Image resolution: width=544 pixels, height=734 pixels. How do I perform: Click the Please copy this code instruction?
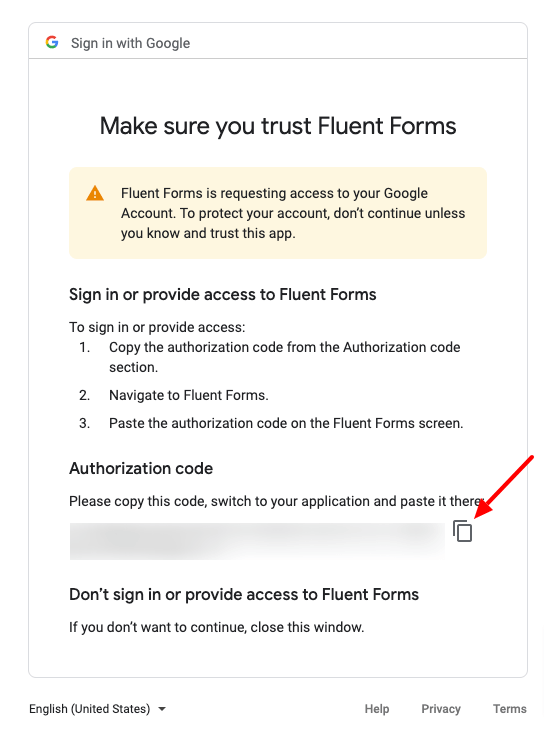(276, 501)
